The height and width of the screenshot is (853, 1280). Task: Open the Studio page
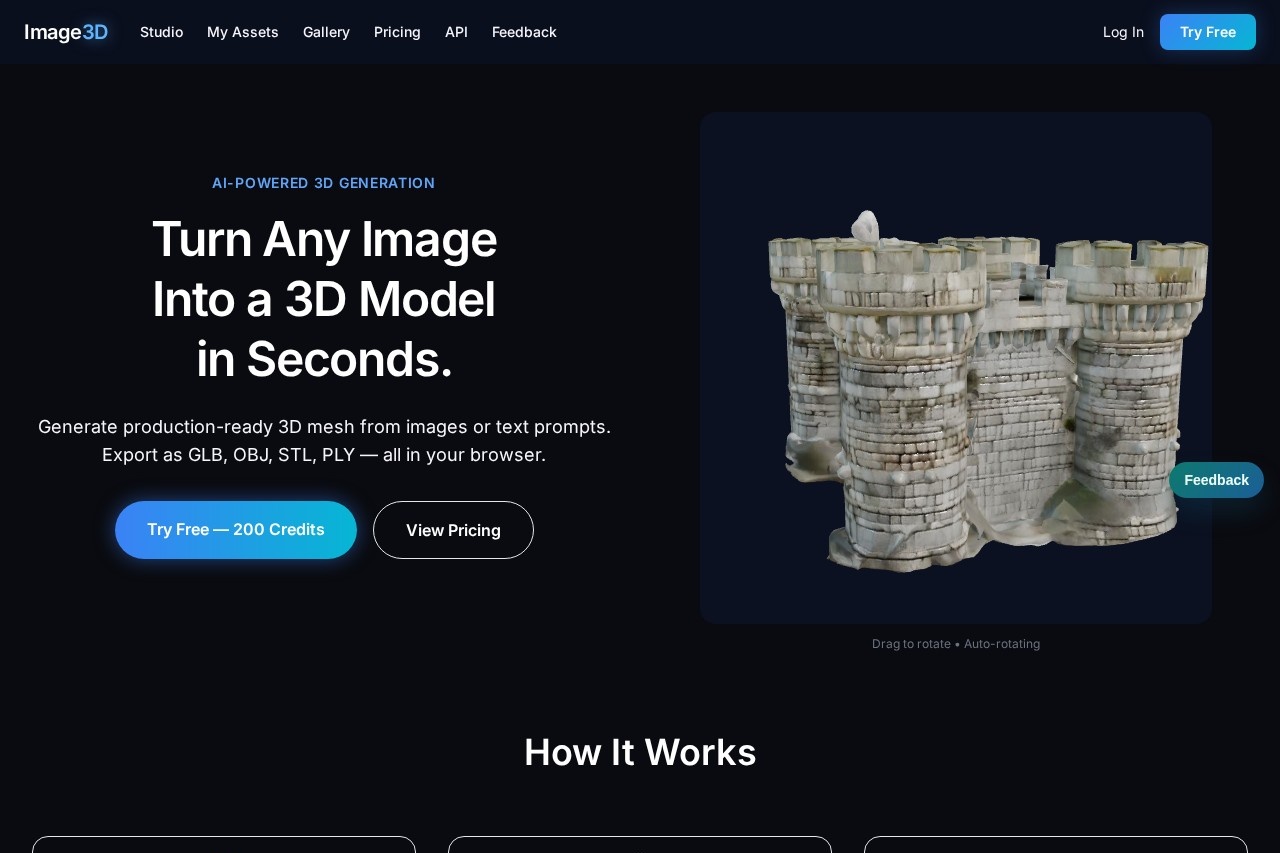161,32
